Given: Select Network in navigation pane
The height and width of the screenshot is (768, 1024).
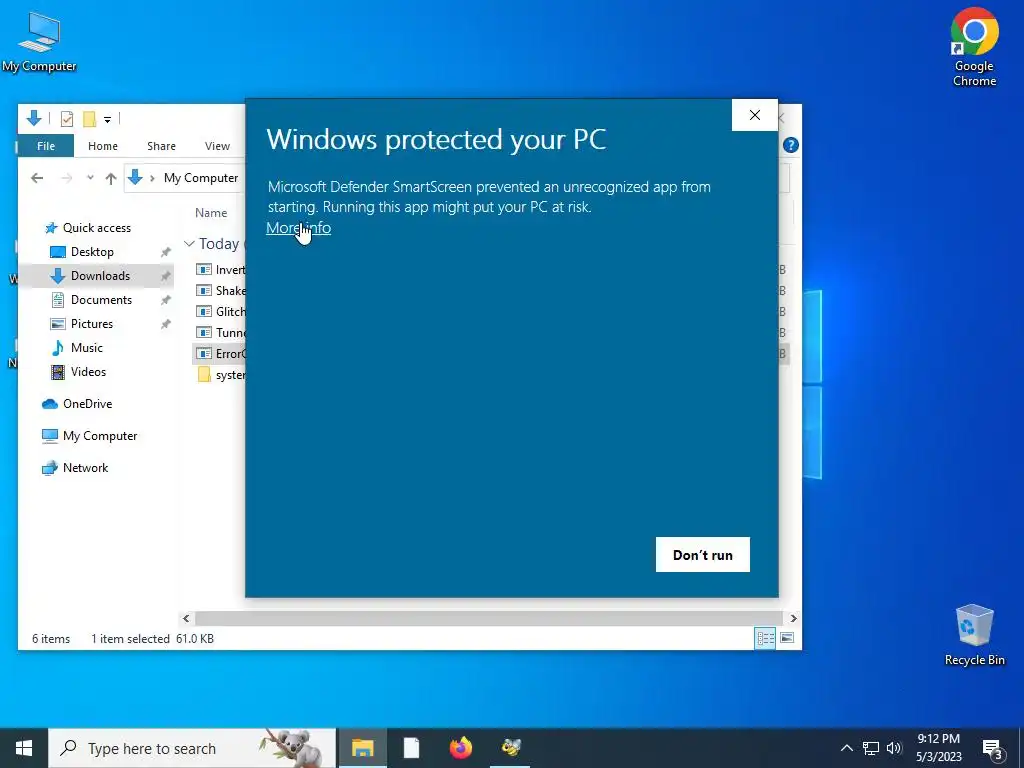Looking at the screenshot, I should [86, 468].
